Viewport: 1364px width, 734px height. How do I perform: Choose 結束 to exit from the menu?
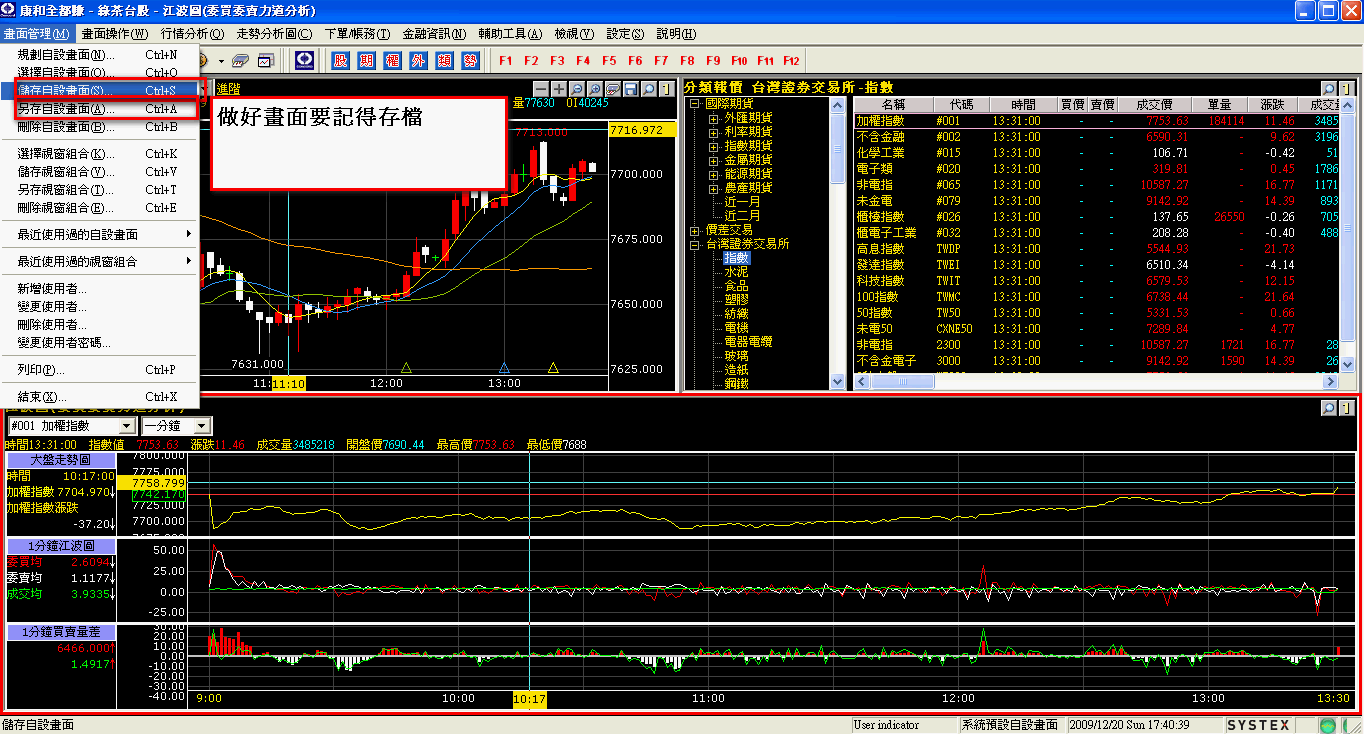point(100,397)
